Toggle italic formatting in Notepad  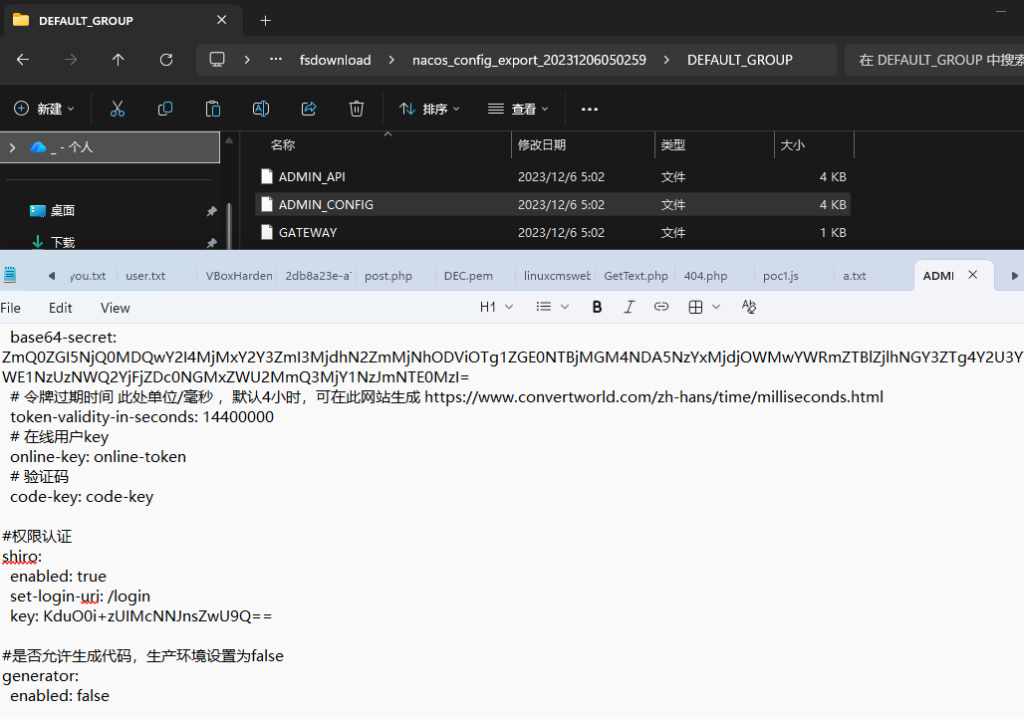pyautogui.click(x=629, y=307)
